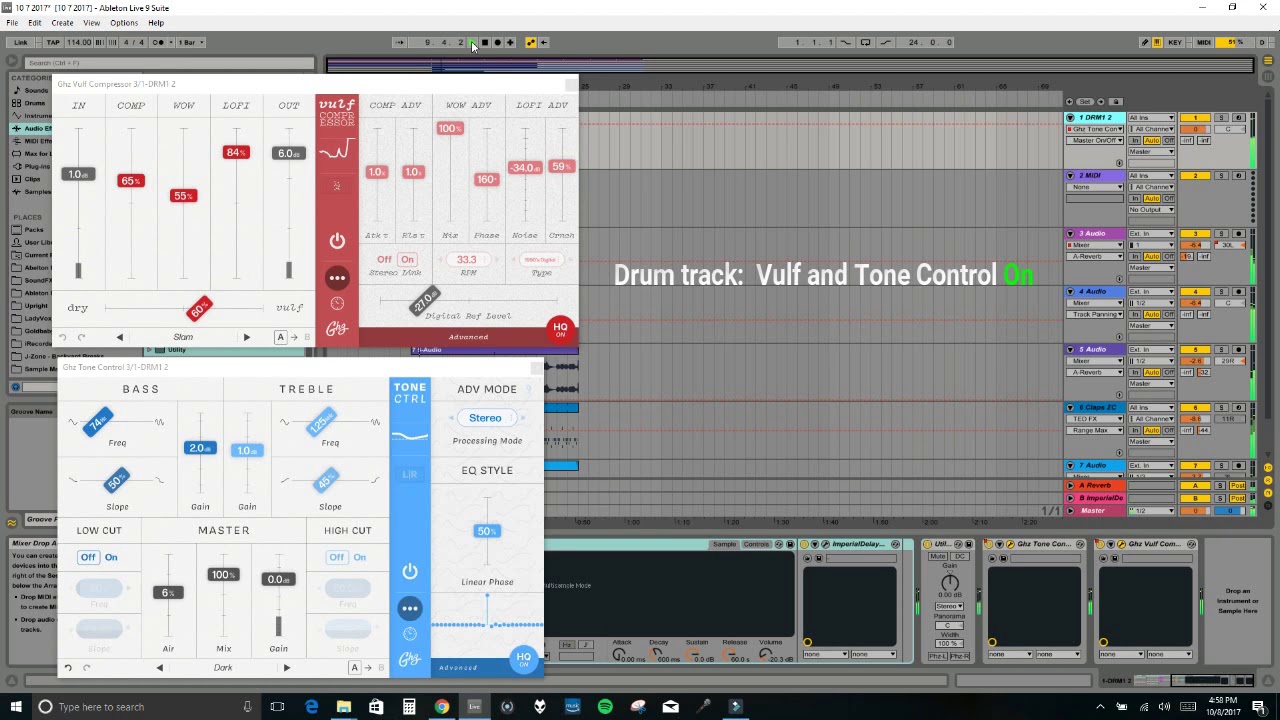Undo in Tone Control preset bar
Viewport: 1280px width, 720px height.
[68, 668]
